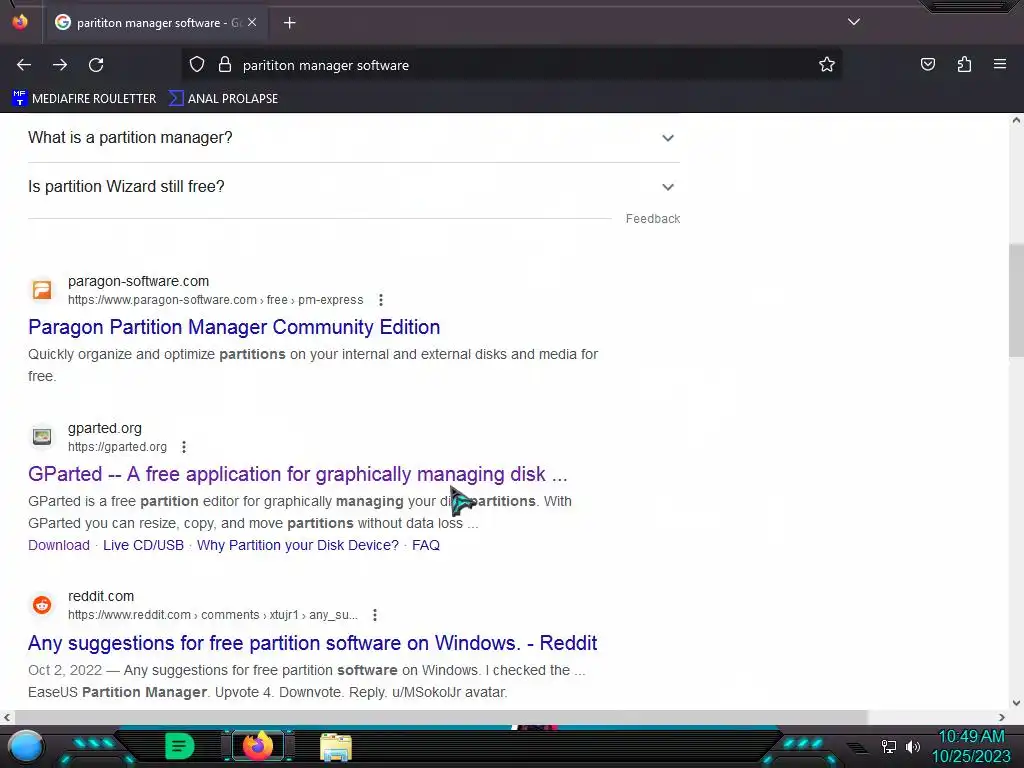1024x768 pixels.
Task: Click the vertical scrollbar thumb
Action: 1016,301
